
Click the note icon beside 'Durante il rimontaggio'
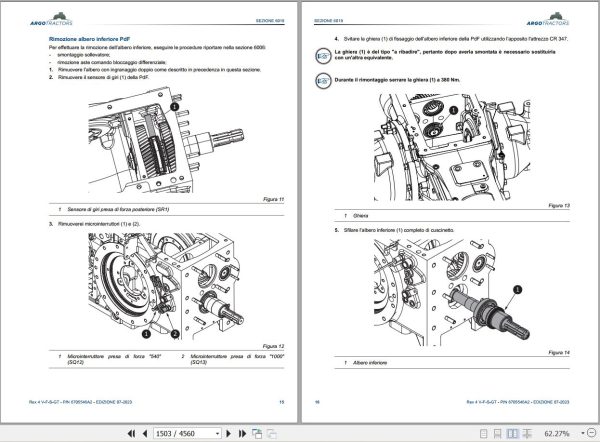coord(323,81)
